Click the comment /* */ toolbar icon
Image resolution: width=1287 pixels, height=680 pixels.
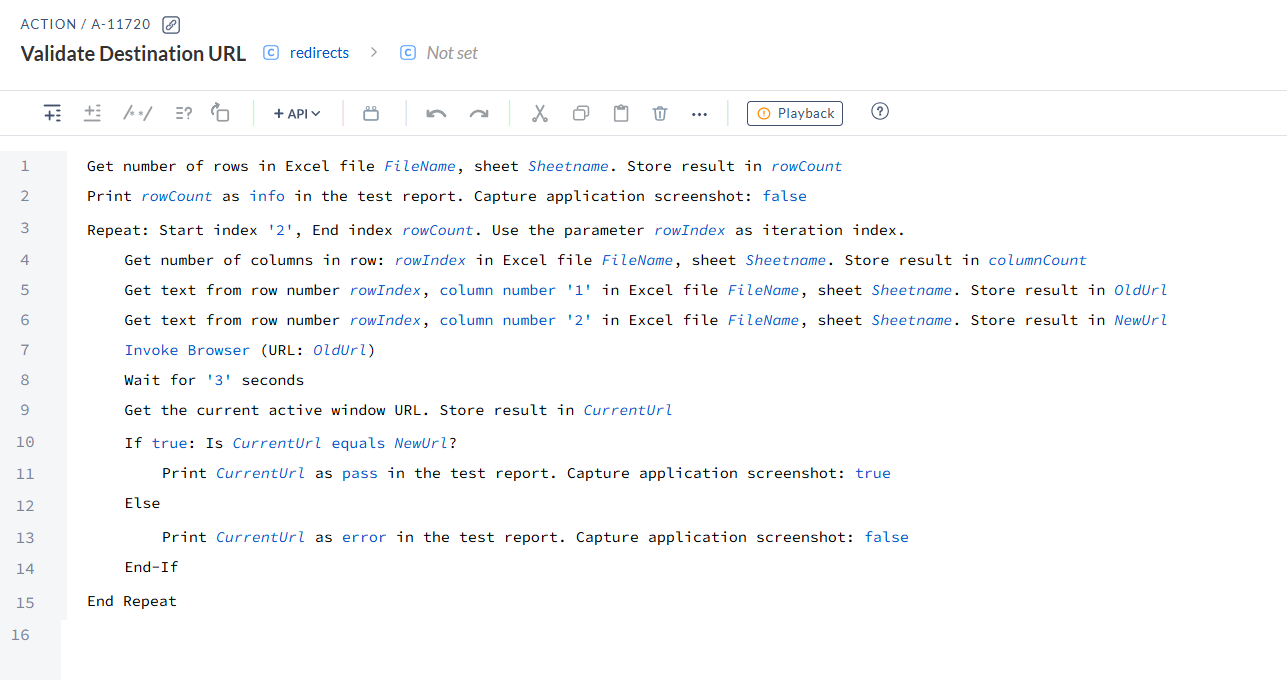tap(137, 113)
